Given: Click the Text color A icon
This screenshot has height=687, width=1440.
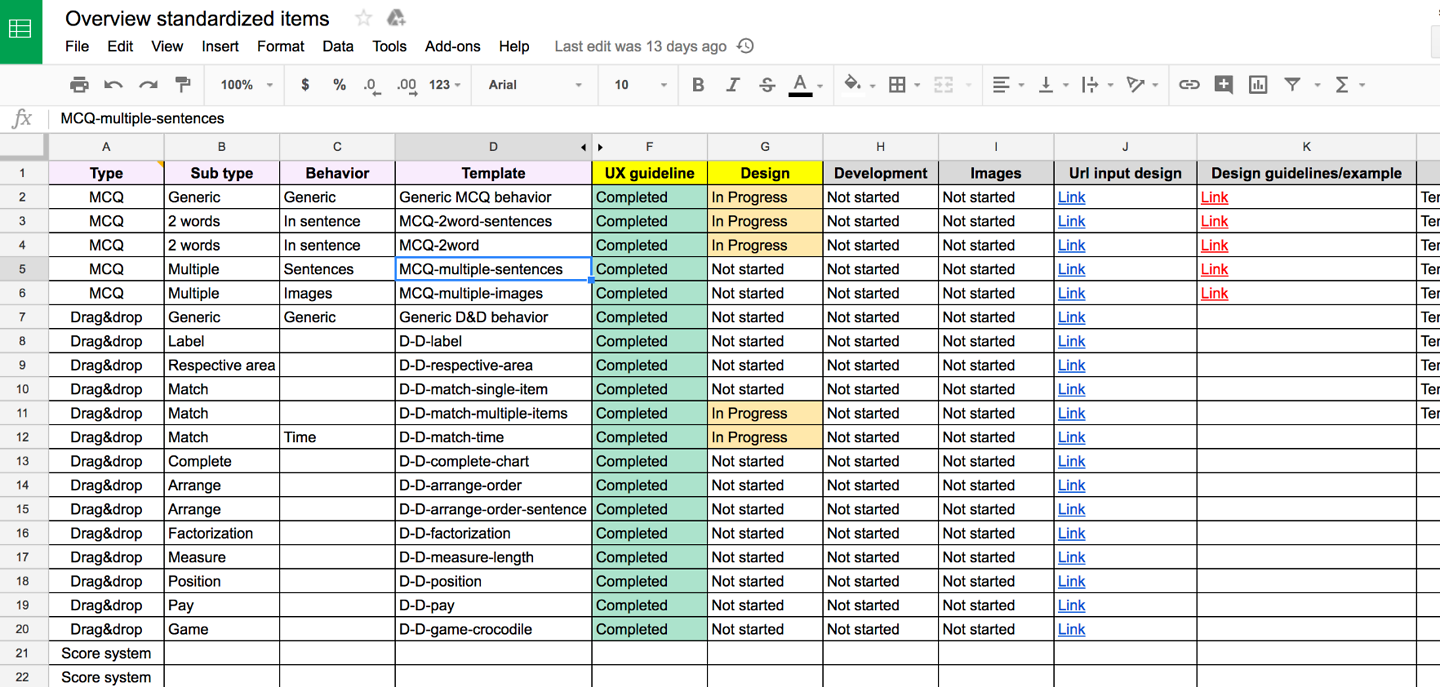Looking at the screenshot, I should pyautogui.click(x=800, y=85).
